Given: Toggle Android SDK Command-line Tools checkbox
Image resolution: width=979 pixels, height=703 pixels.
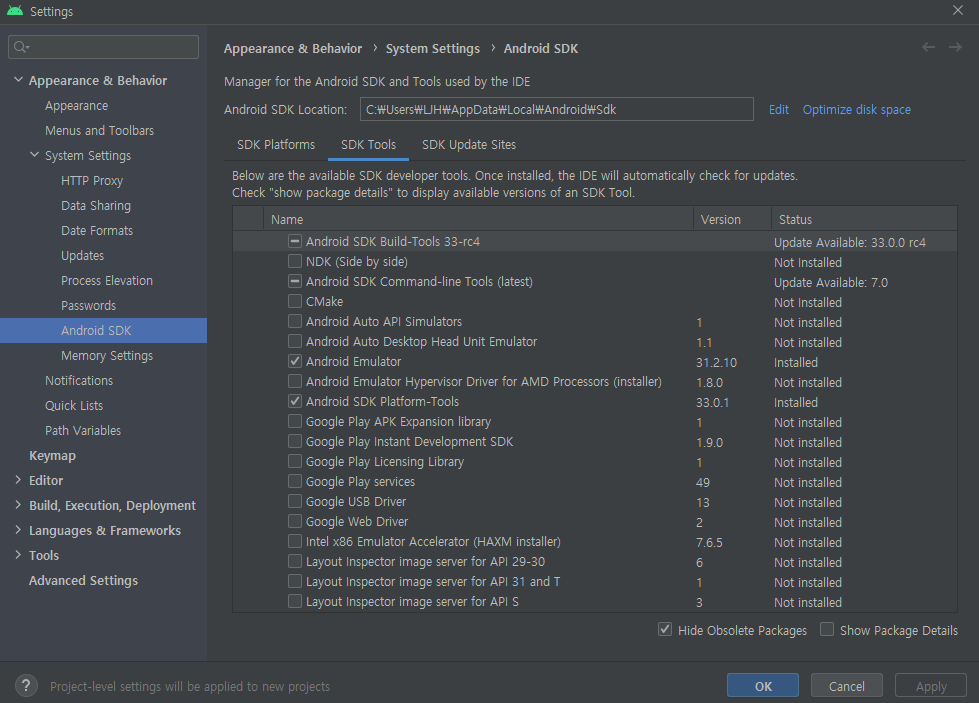Looking at the screenshot, I should (x=295, y=281).
